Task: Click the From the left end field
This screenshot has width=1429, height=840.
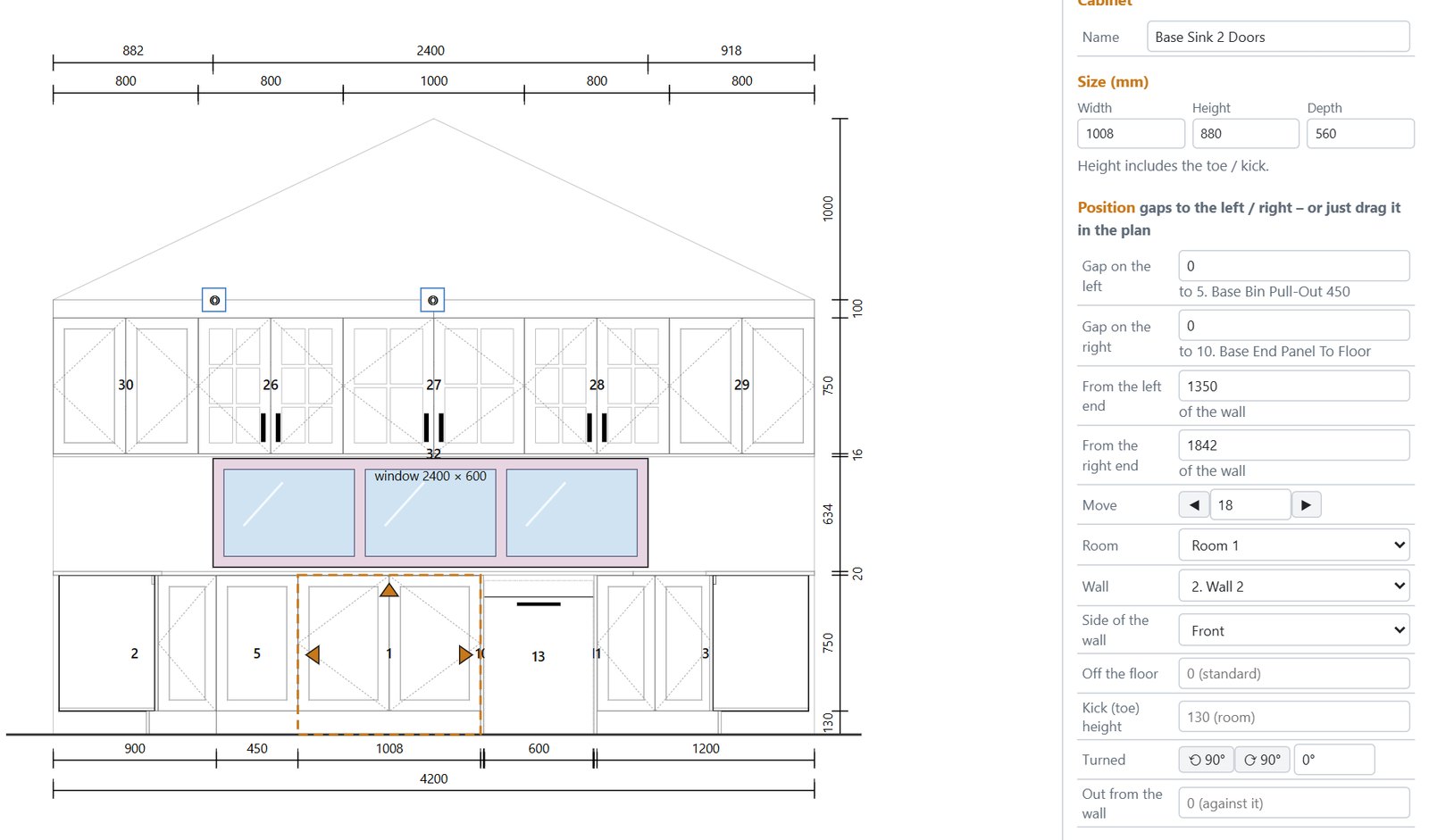Action: pos(1294,386)
